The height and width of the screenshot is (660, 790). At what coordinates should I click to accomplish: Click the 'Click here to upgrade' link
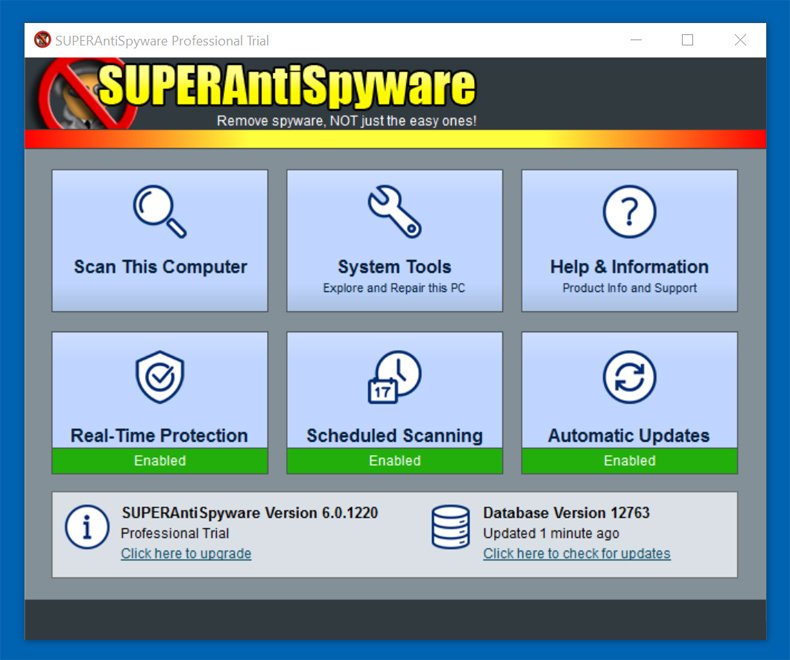coord(186,553)
